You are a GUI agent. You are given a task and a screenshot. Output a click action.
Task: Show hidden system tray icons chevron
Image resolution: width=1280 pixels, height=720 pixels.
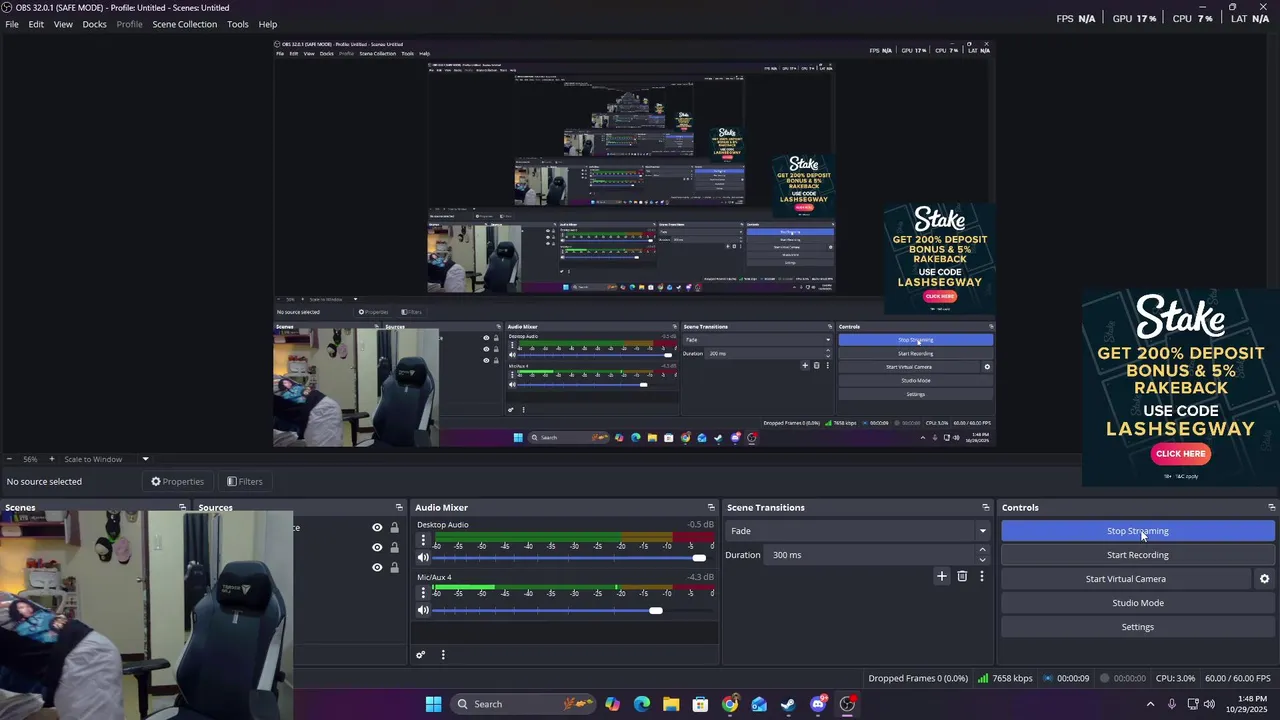(x=1150, y=704)
